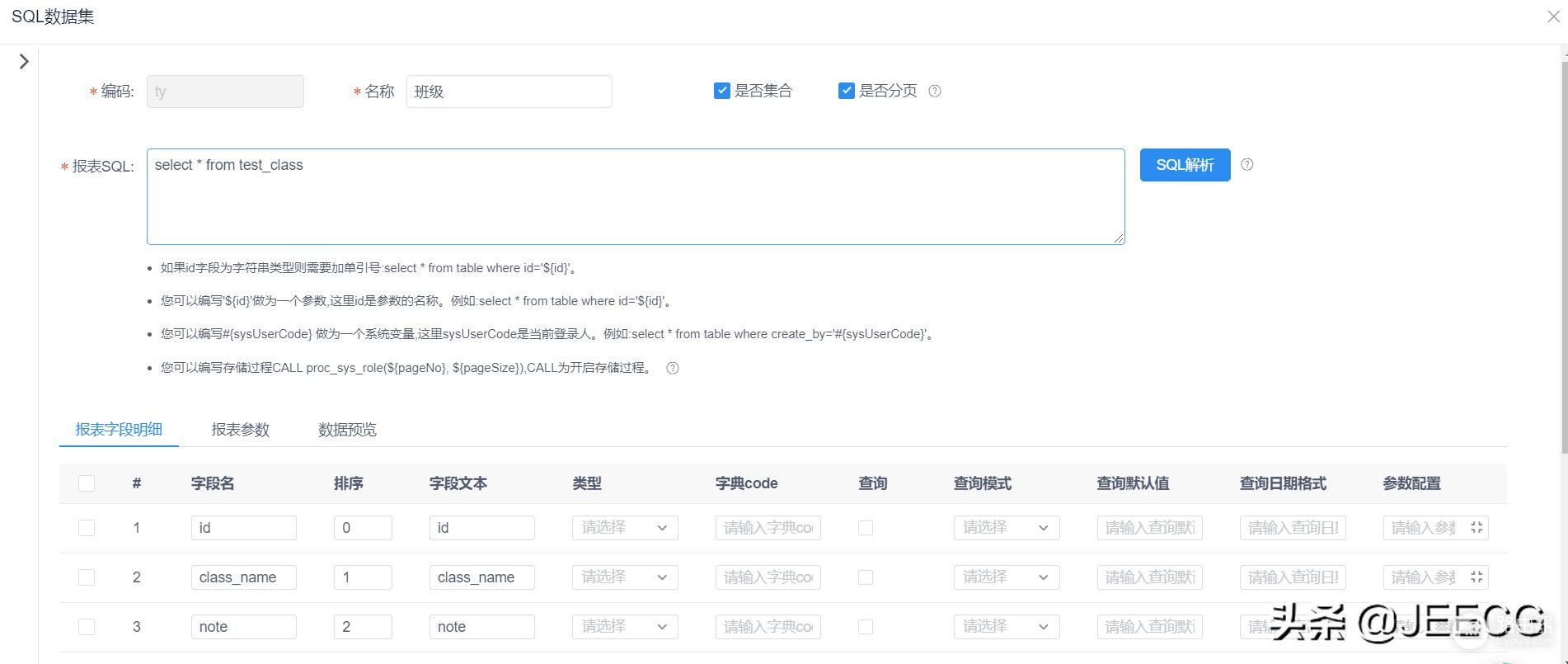Edit 字段名 input for note row
The width and height of the screenshot is (1568, 664).
point(243,627)
